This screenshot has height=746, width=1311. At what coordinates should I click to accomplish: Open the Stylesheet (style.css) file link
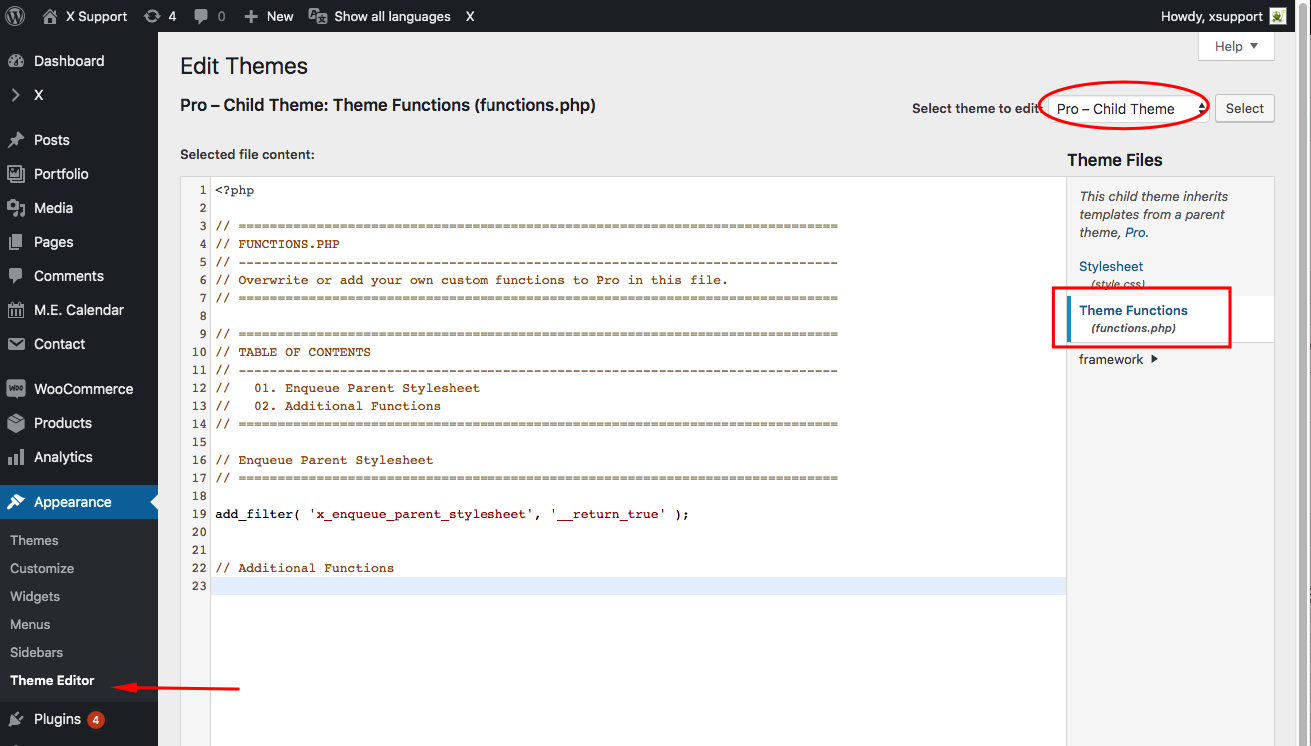point(1111,275)
